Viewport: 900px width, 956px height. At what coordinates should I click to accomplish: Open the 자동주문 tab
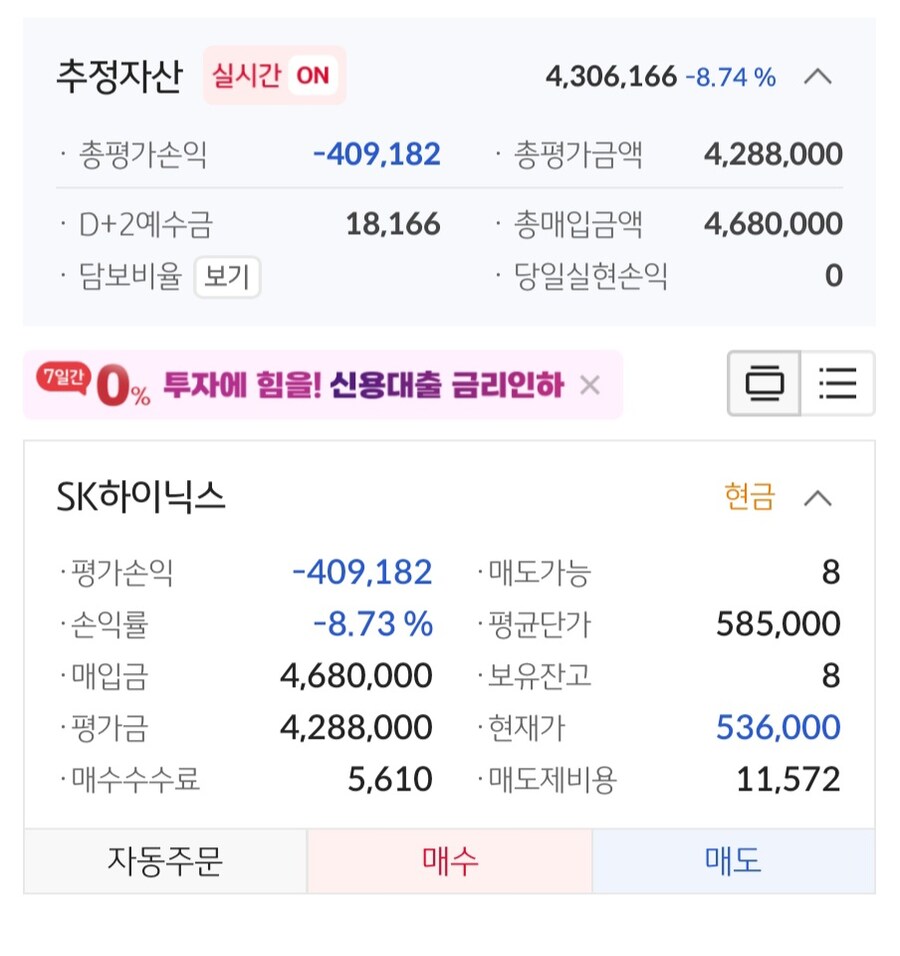point(165,858)
